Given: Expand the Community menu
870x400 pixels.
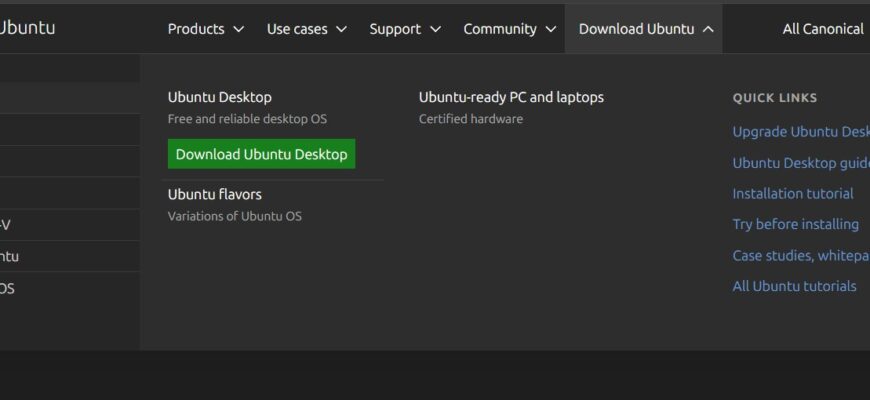Looking at the screenshot, I should [510, 29].
